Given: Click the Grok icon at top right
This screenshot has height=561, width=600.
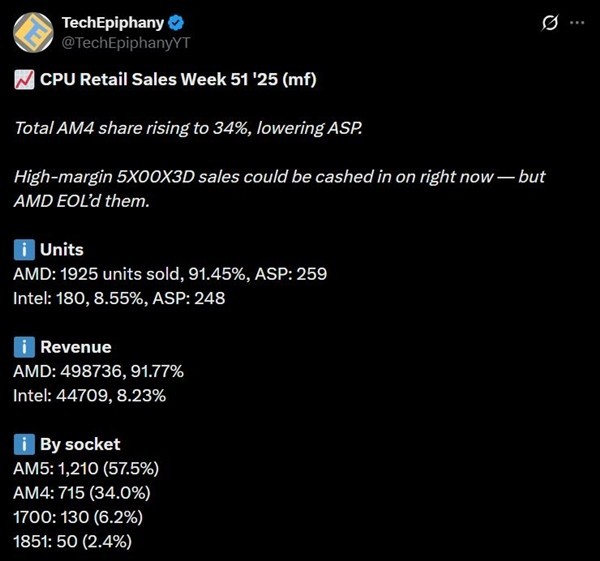Looking at the screenshot, I should [x=547, y=23].
